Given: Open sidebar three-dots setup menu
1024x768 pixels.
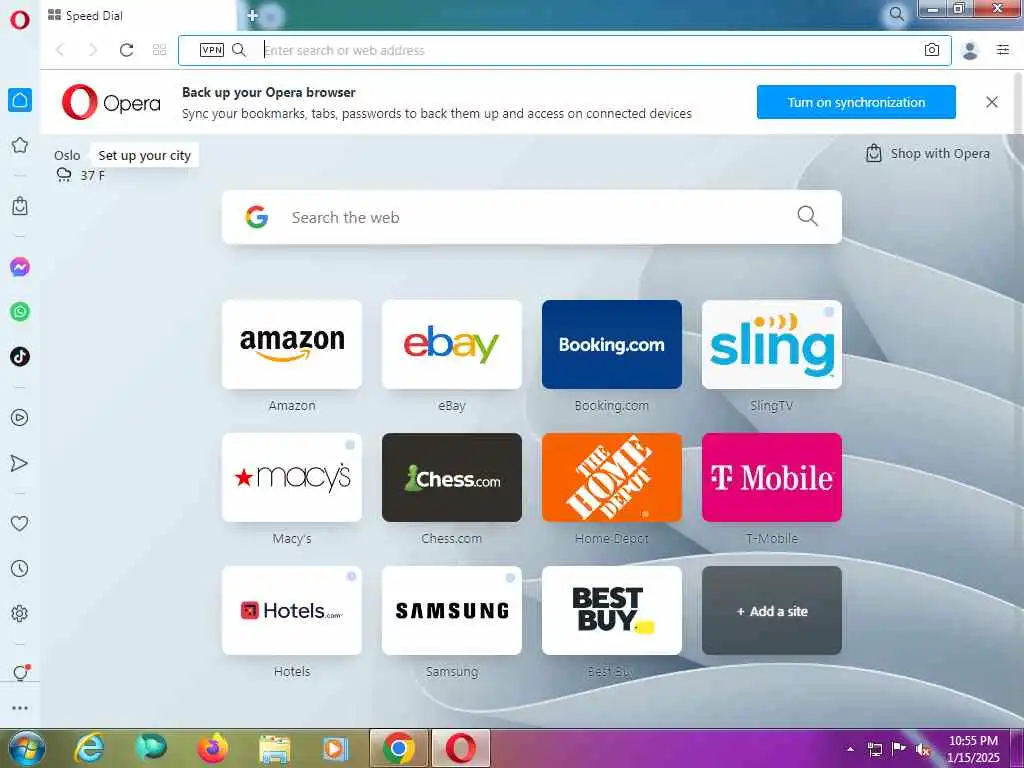Looking at the screenshot, I should tap(20, 708).
